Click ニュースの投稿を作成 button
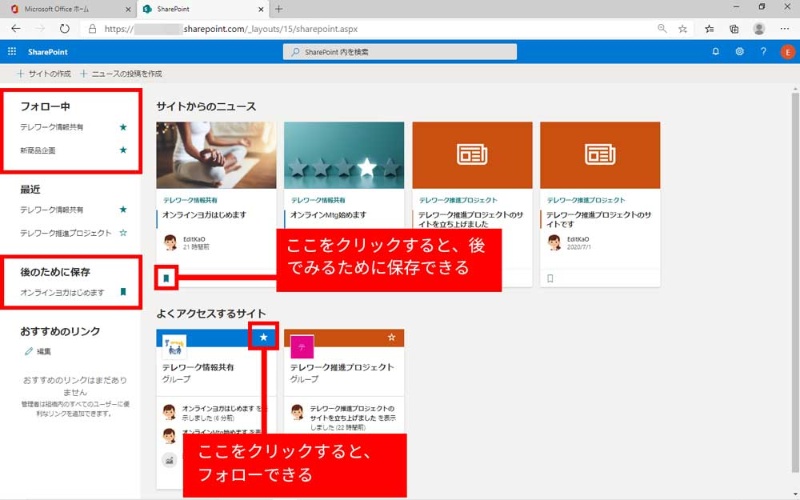The image size is (800, 500). [x=121, y=73]
